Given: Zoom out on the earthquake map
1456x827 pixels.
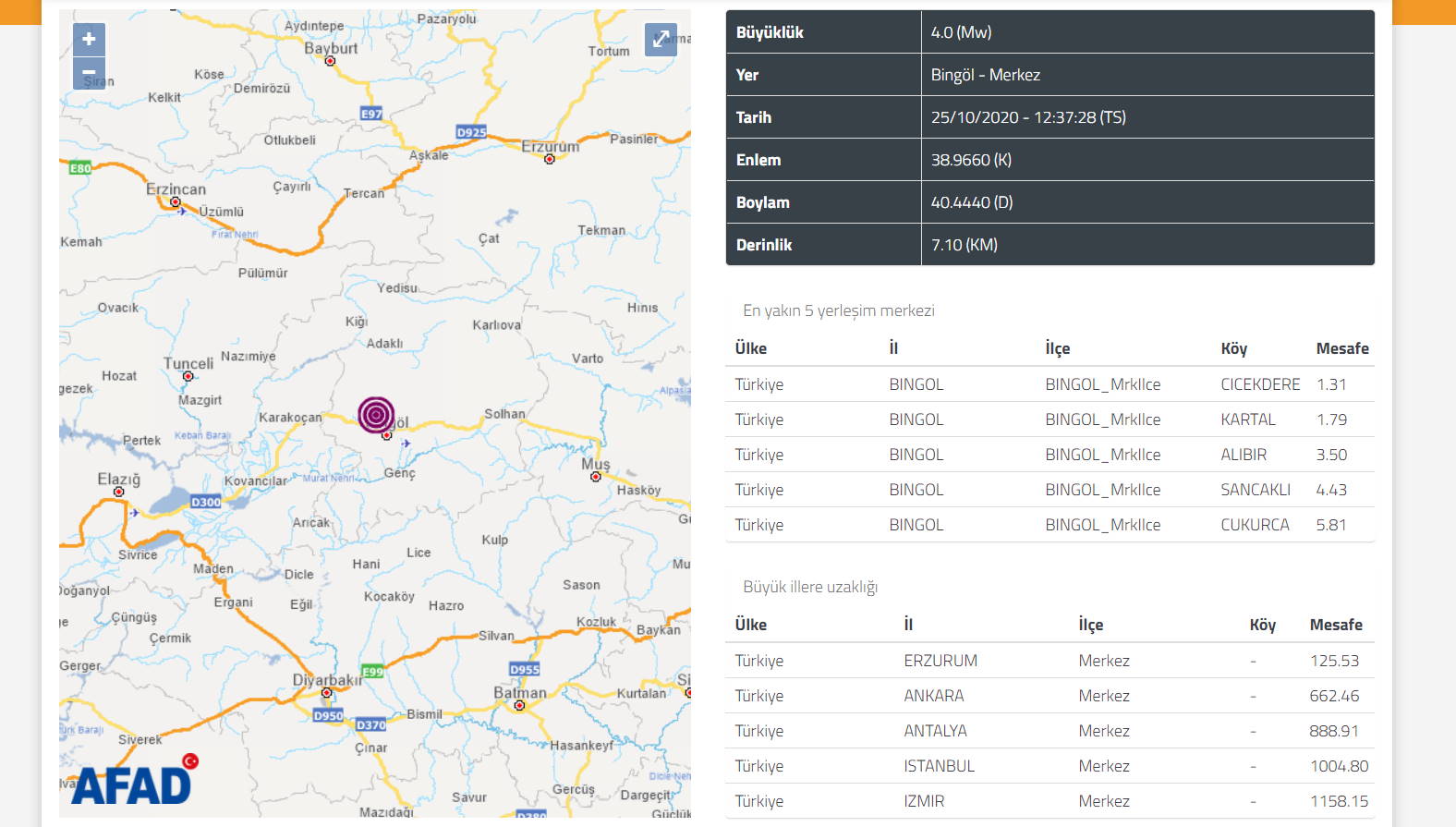Looking at the screenshot, I should click(x=89, y=73).
